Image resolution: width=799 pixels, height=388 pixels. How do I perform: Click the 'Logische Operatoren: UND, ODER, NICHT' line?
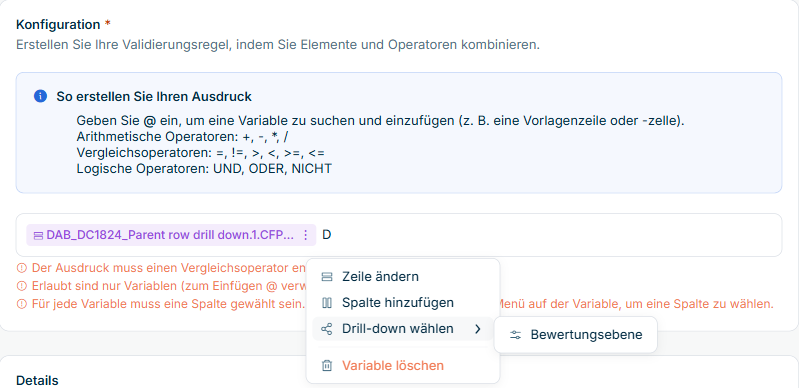(x=204, y=168)
